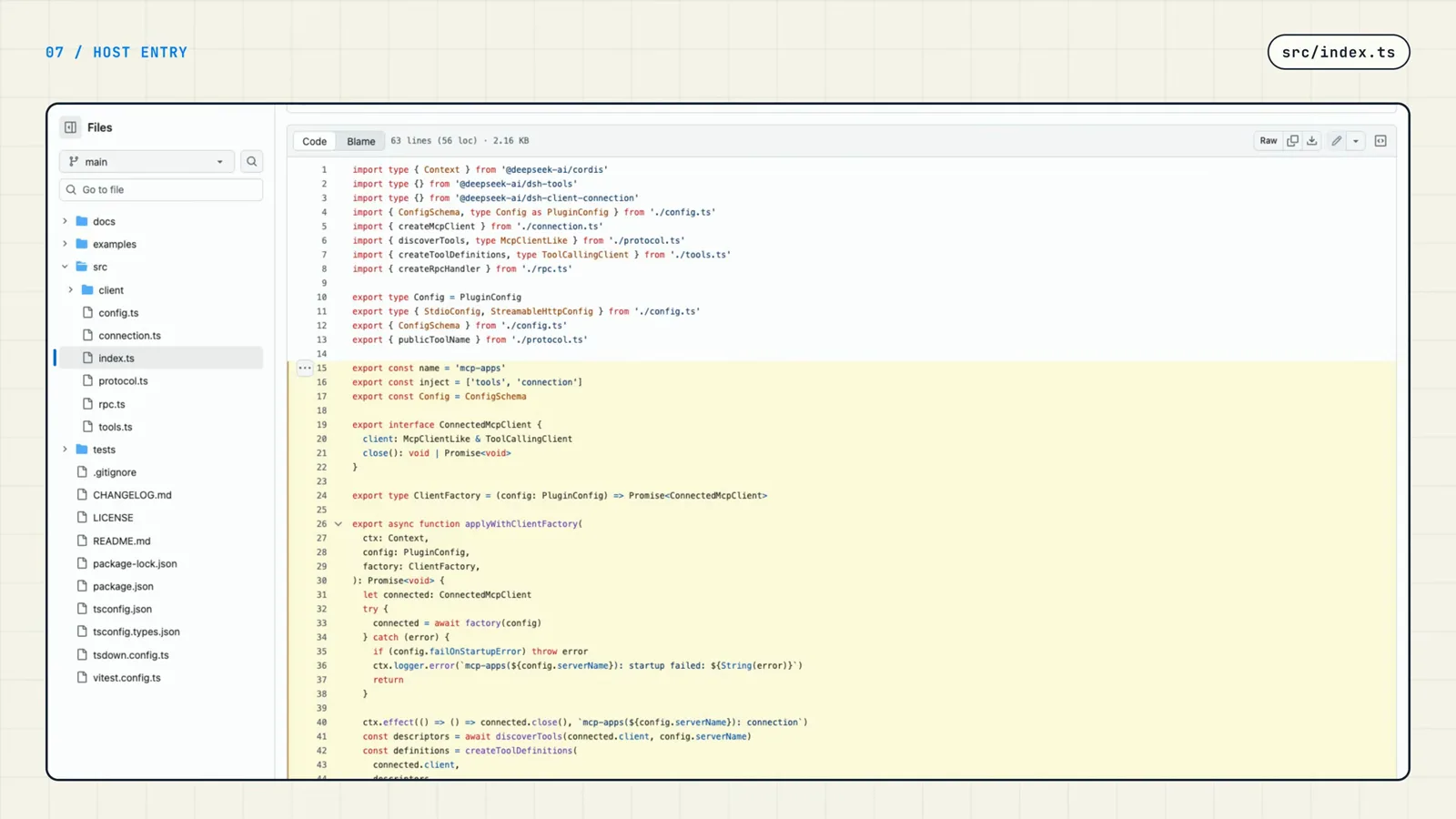Copy raw file contents icon

tap(1292, 141)
